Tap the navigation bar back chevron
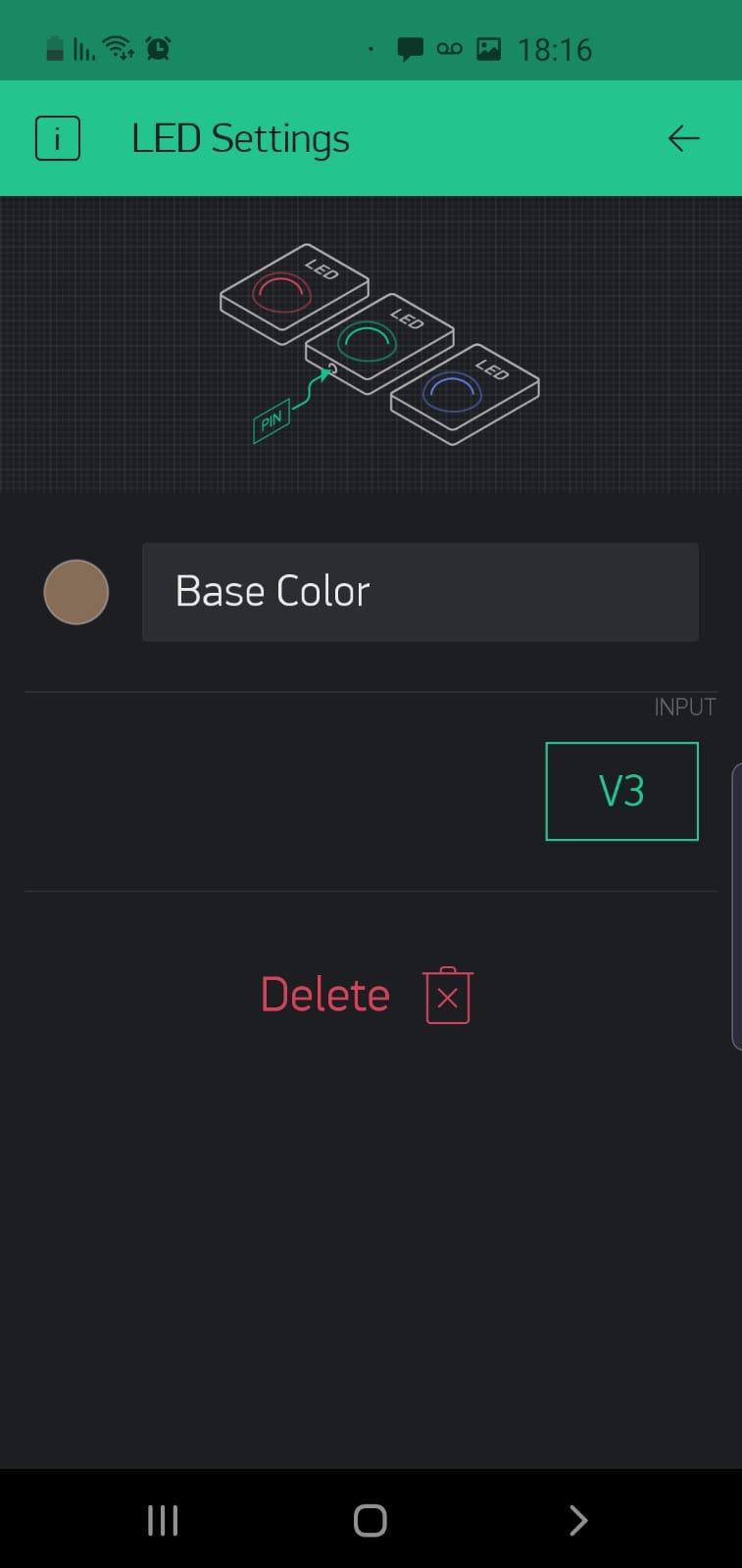Viewport: 742px width, 1568px height. click(x=578, y=1520)
